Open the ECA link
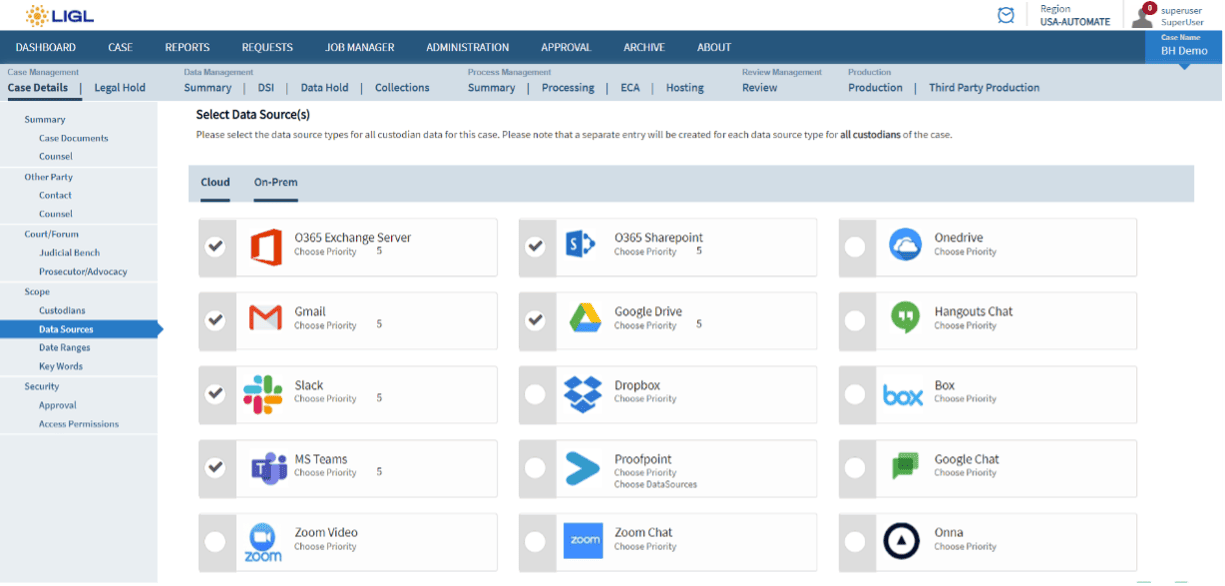 (630, 88)
